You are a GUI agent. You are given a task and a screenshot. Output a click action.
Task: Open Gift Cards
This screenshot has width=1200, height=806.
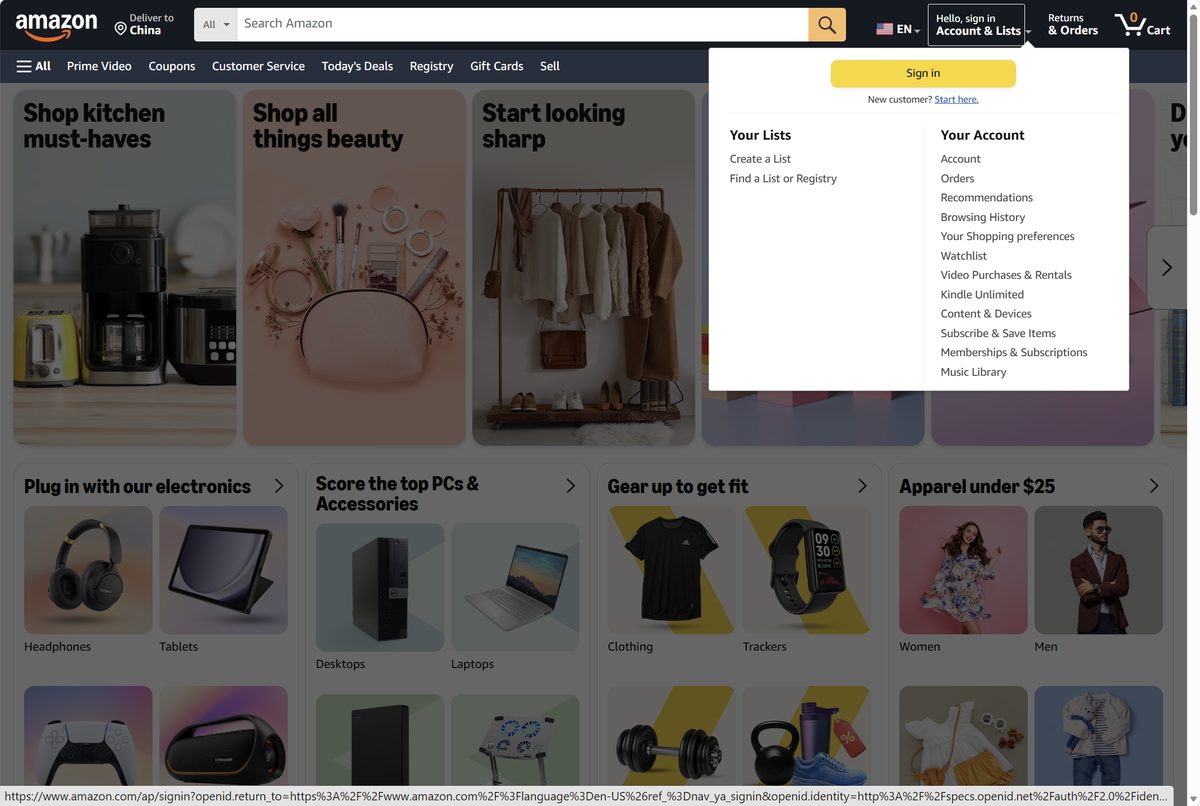click(x=497, y=66)
